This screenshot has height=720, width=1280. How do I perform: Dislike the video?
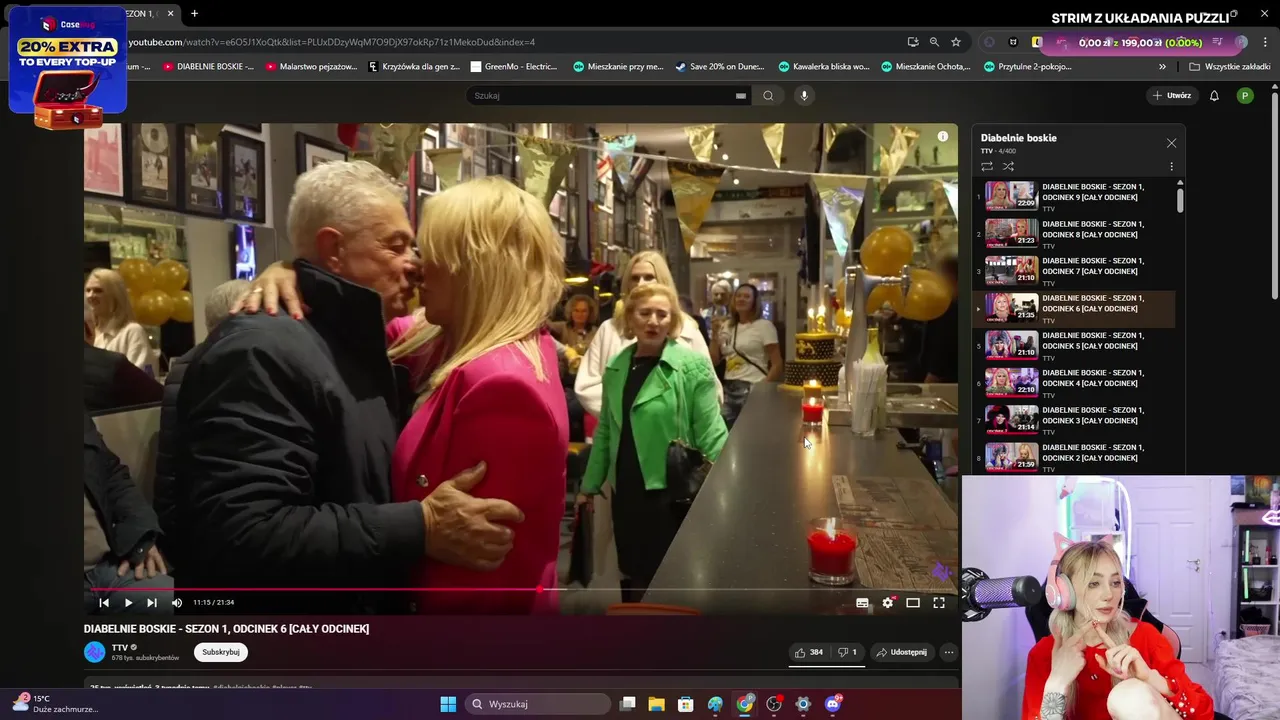[847, 652]
